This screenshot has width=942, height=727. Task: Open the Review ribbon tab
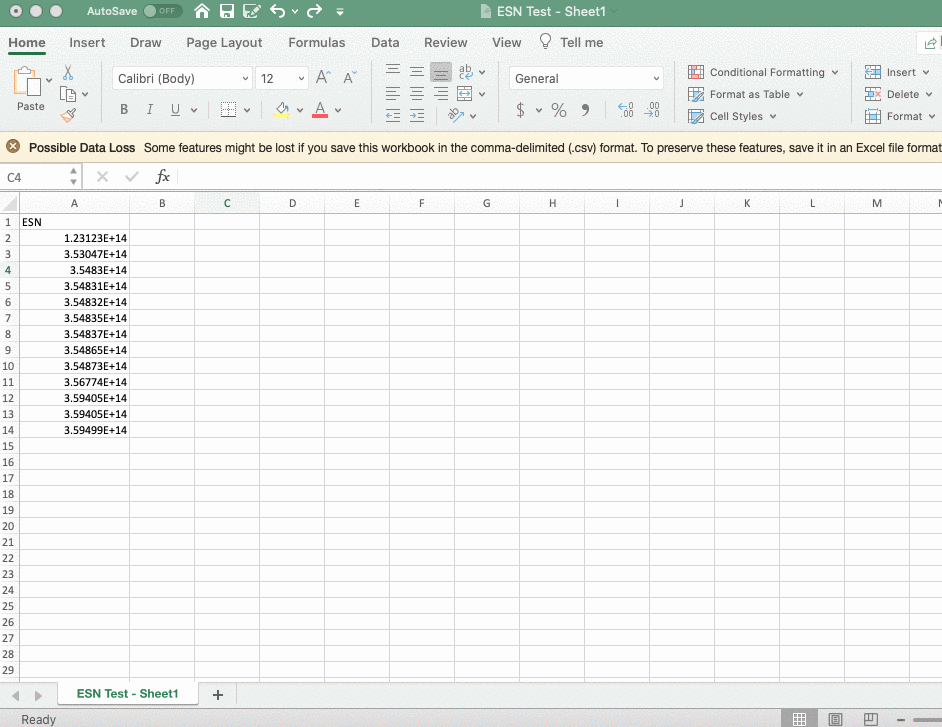(446, 43)
